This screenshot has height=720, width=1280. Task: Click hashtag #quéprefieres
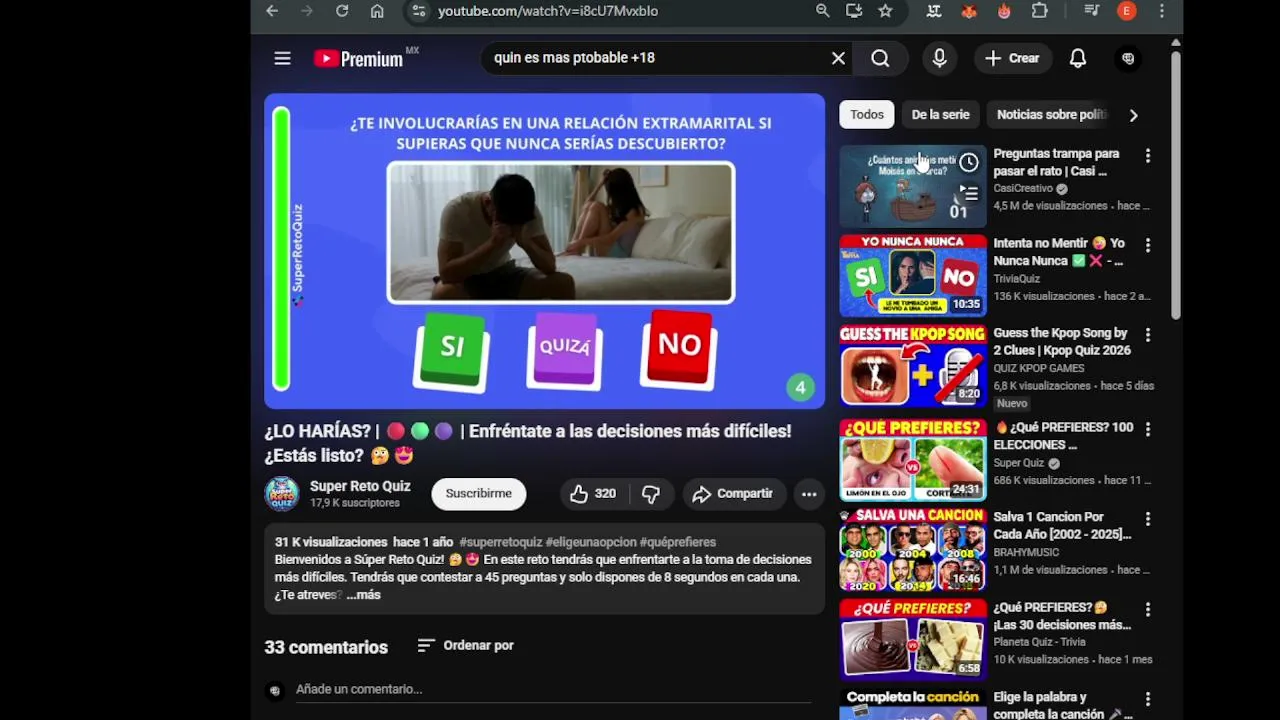click(678, 542)
